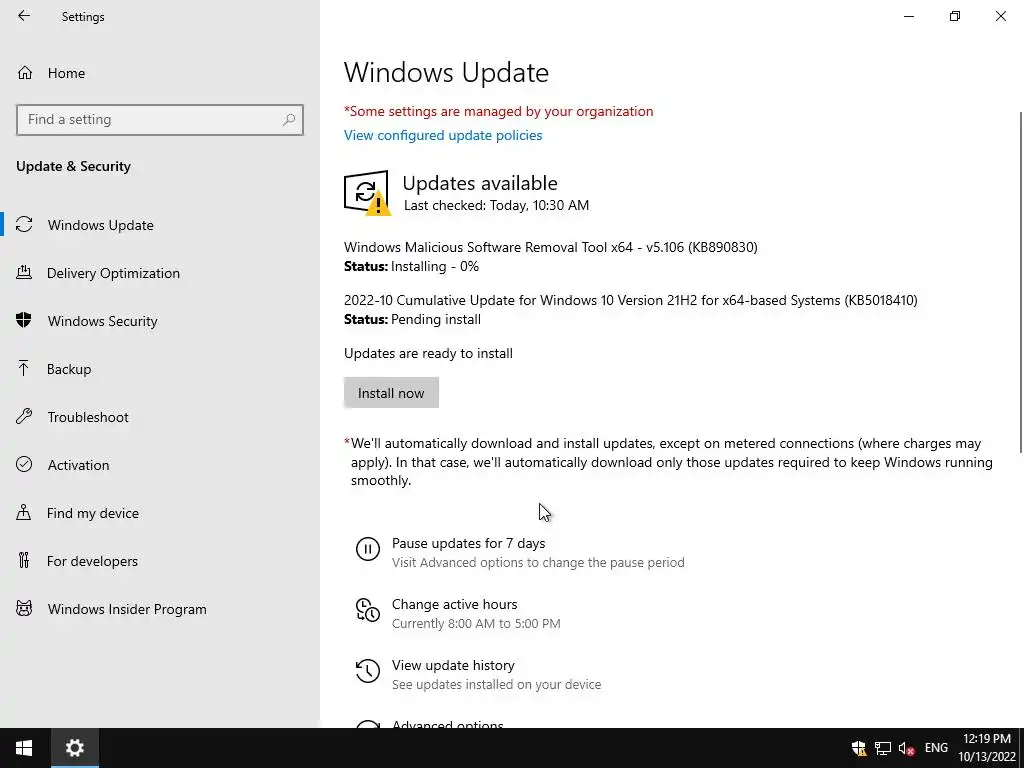The width and height of the screenshot is (1024, 768).
Task: Click the Settings gear taskbar button
Action: [x=75, y=748]
